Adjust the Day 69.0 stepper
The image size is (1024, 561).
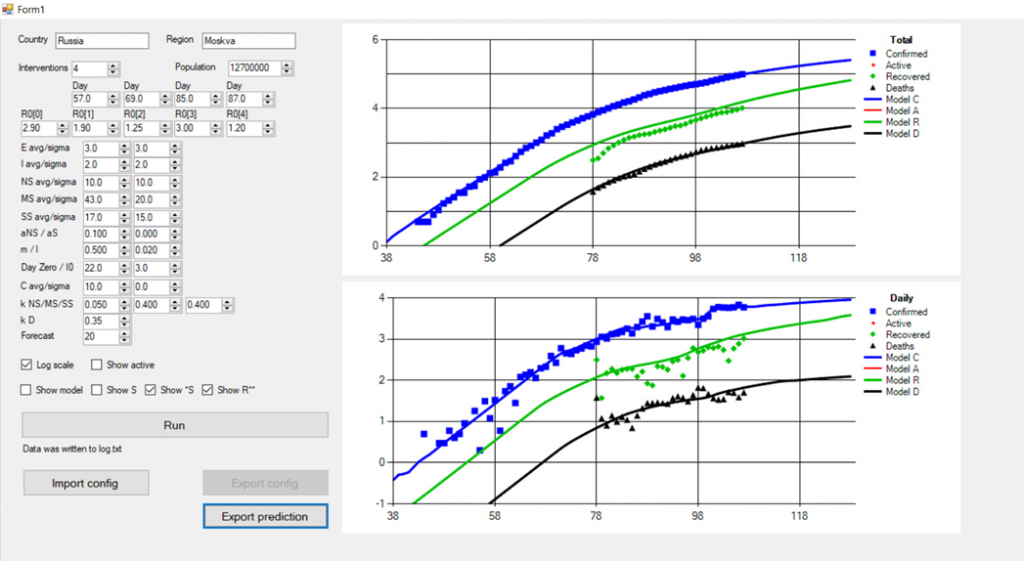point(165,99)
